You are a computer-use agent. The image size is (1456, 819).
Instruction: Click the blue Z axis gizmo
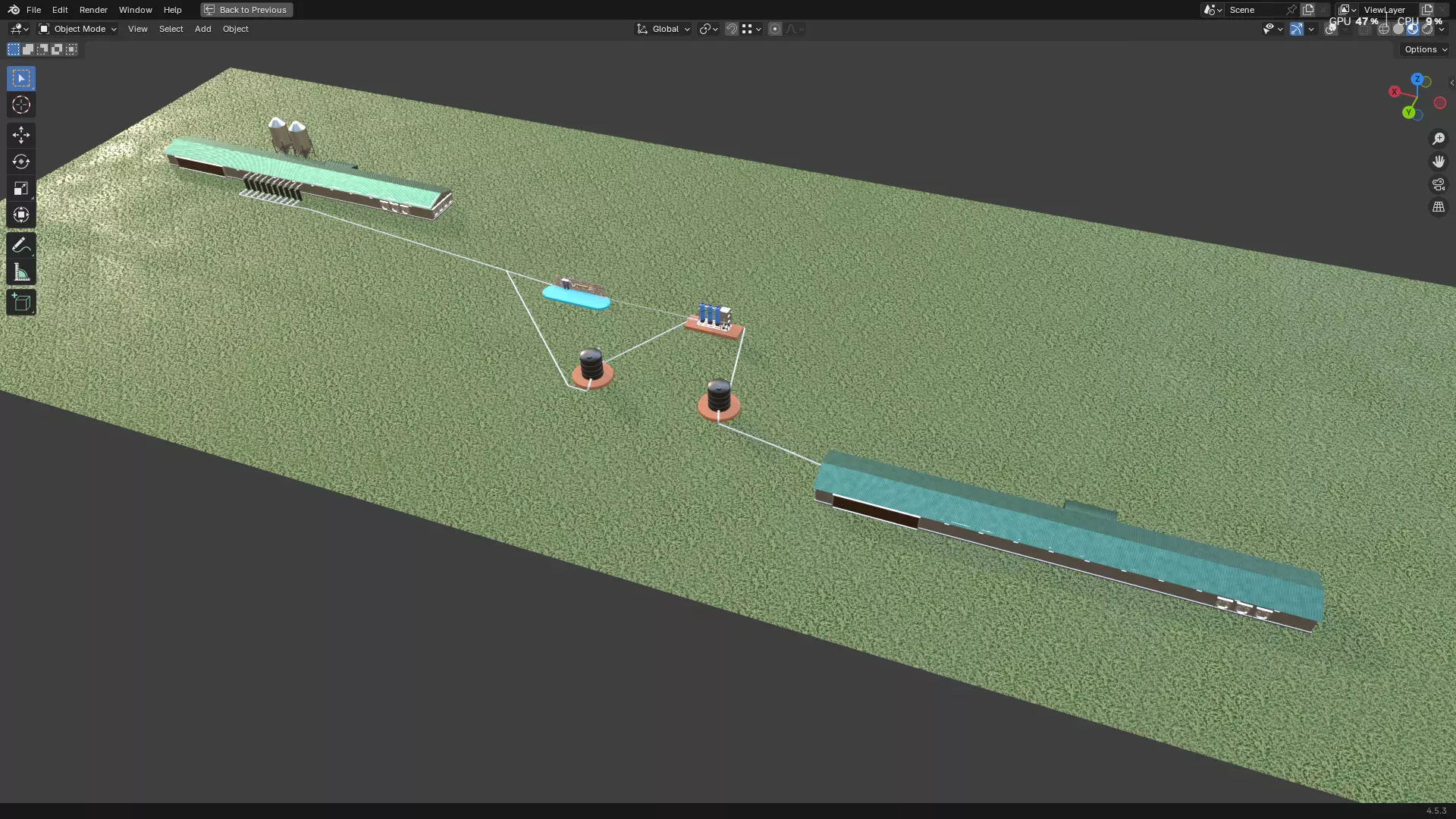(1417, 79)
